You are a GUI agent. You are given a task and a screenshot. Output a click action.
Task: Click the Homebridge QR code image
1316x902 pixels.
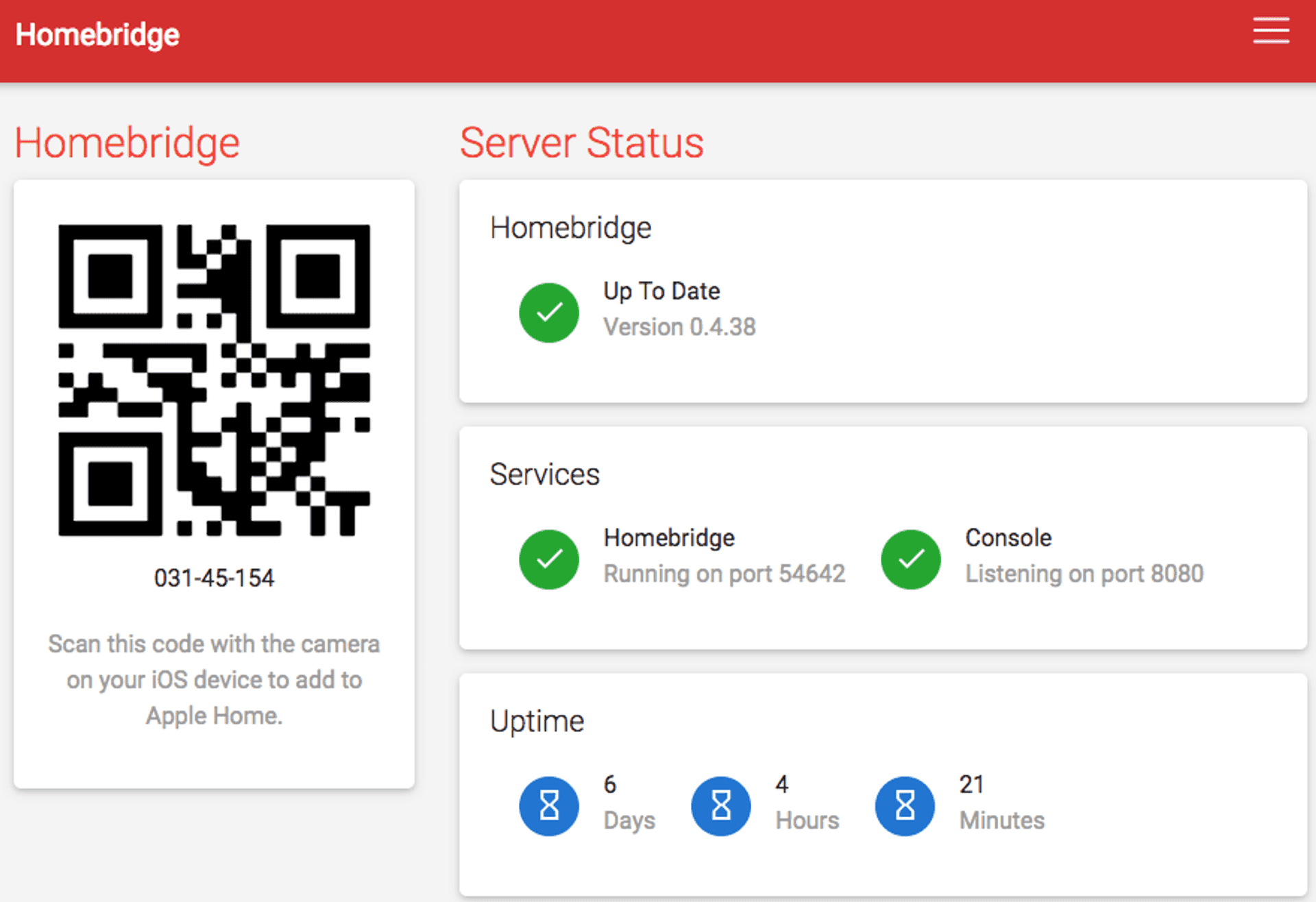click(x=214, y=380)
